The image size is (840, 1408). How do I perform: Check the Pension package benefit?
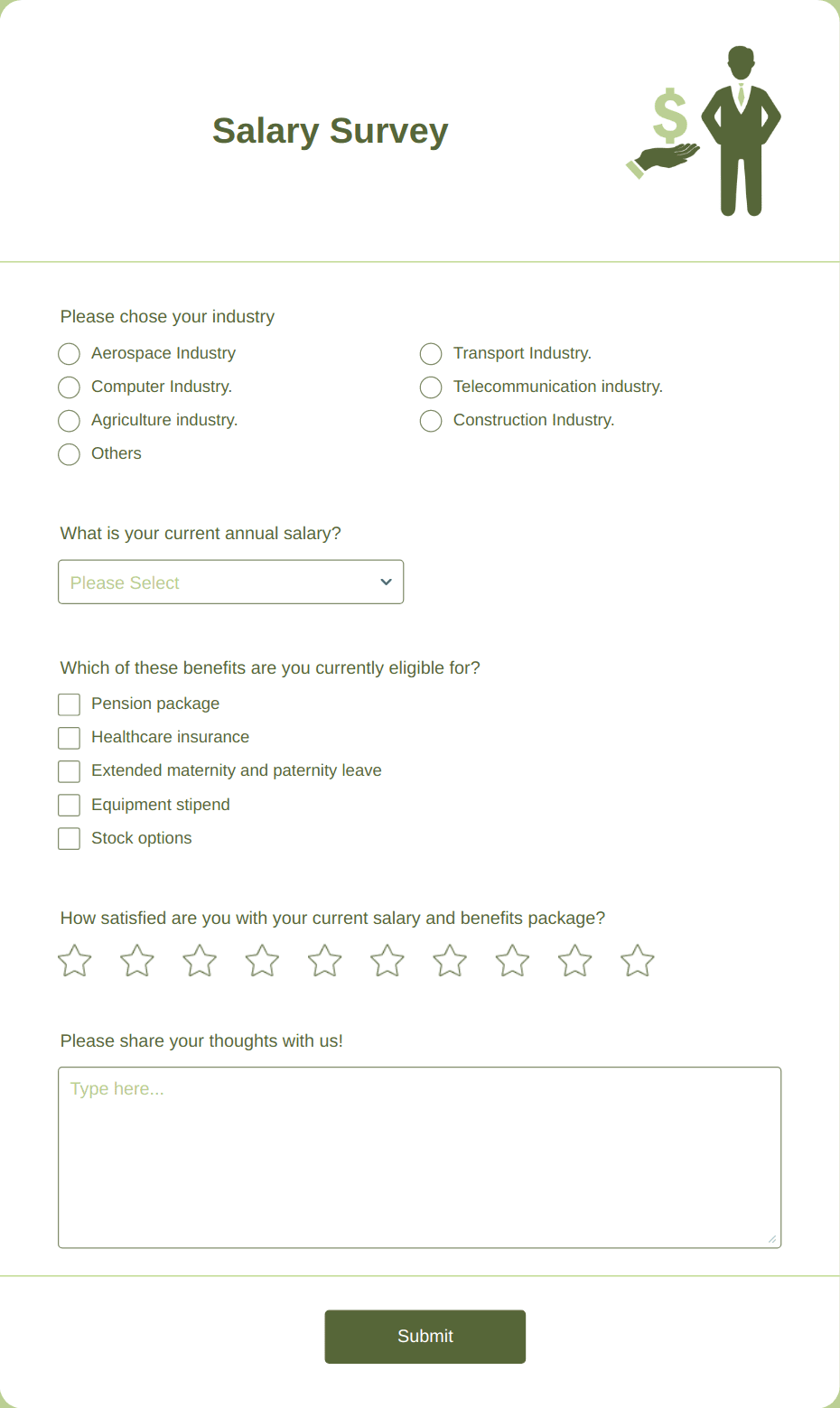(x=69, y=704)
